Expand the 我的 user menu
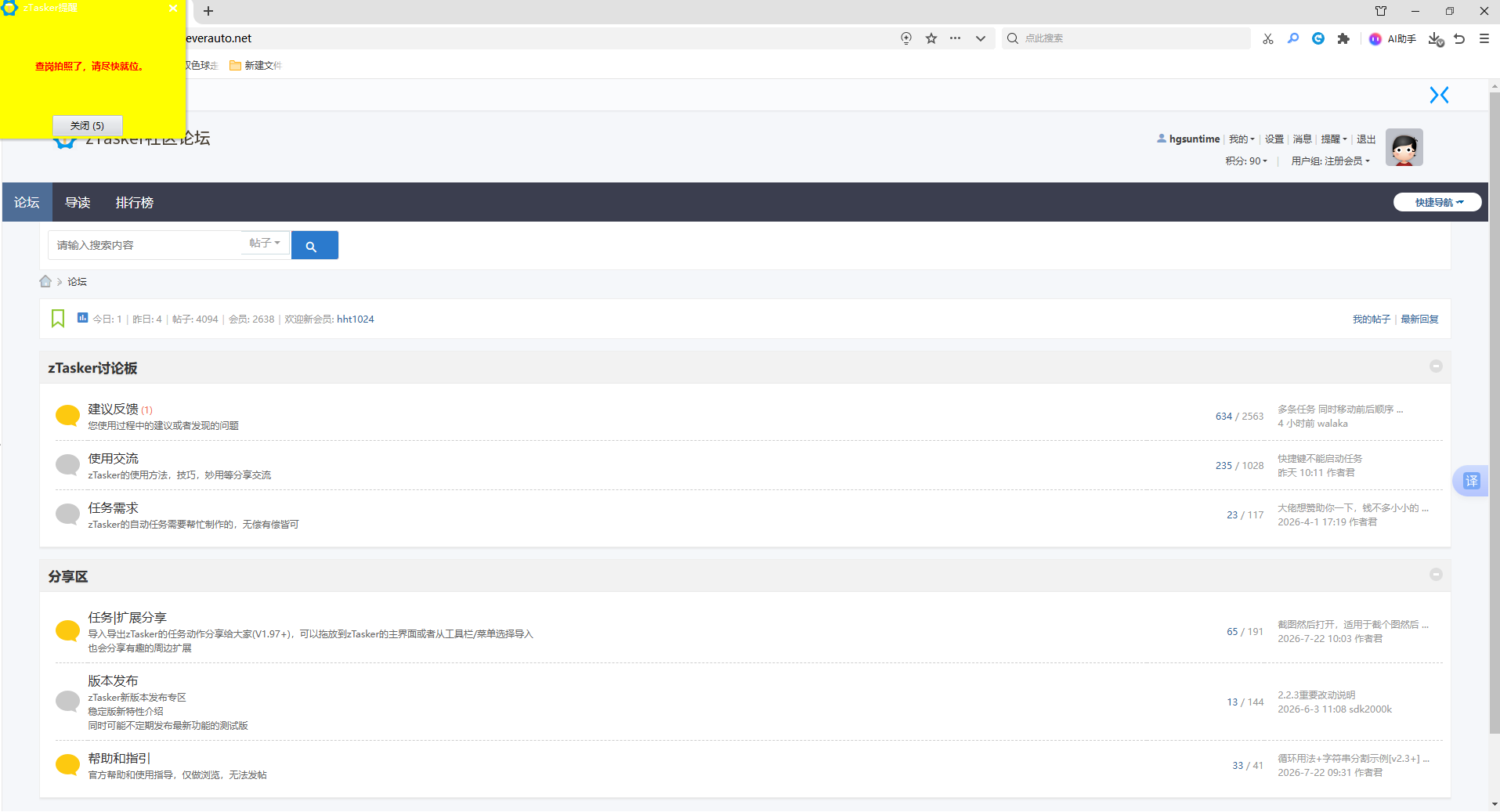 point(1242,139)
